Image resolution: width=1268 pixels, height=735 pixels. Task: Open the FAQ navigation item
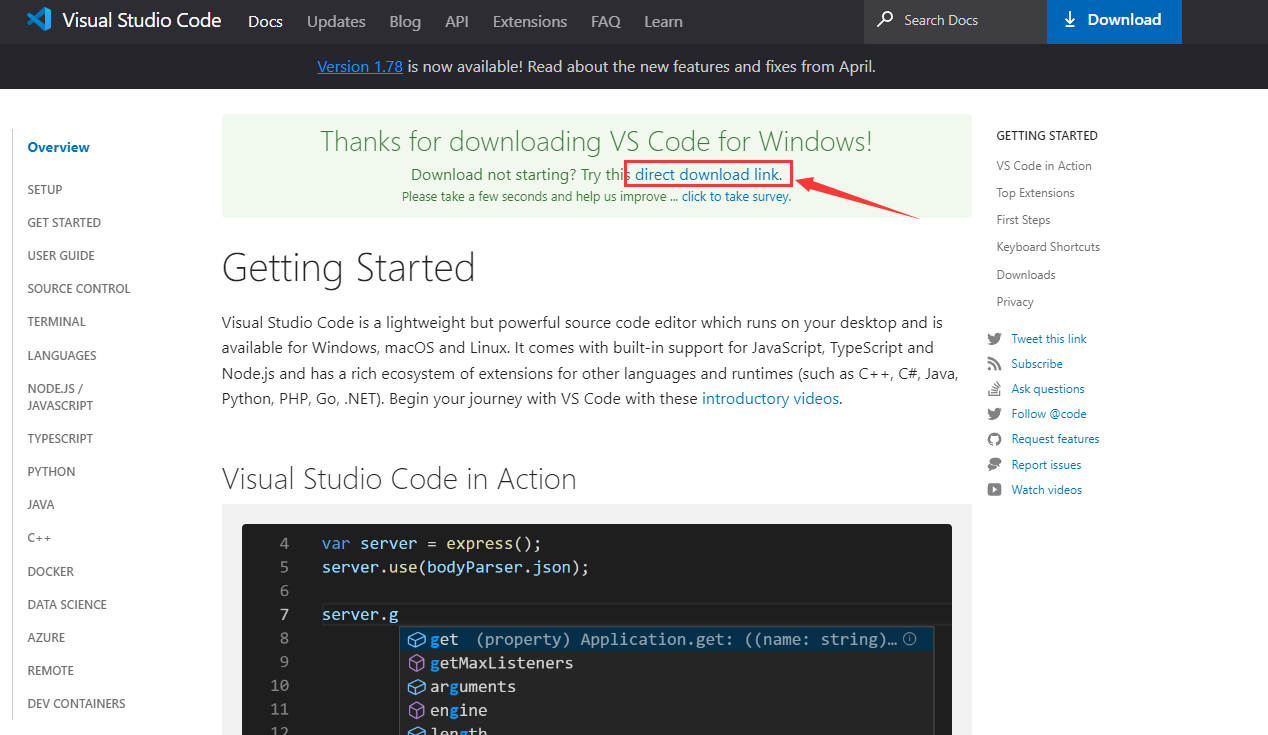[606, 21]
